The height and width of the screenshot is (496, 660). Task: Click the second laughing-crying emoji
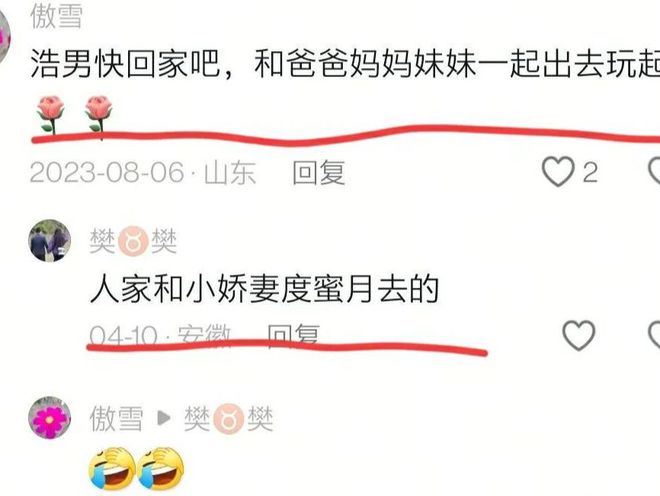pos(161,469)
